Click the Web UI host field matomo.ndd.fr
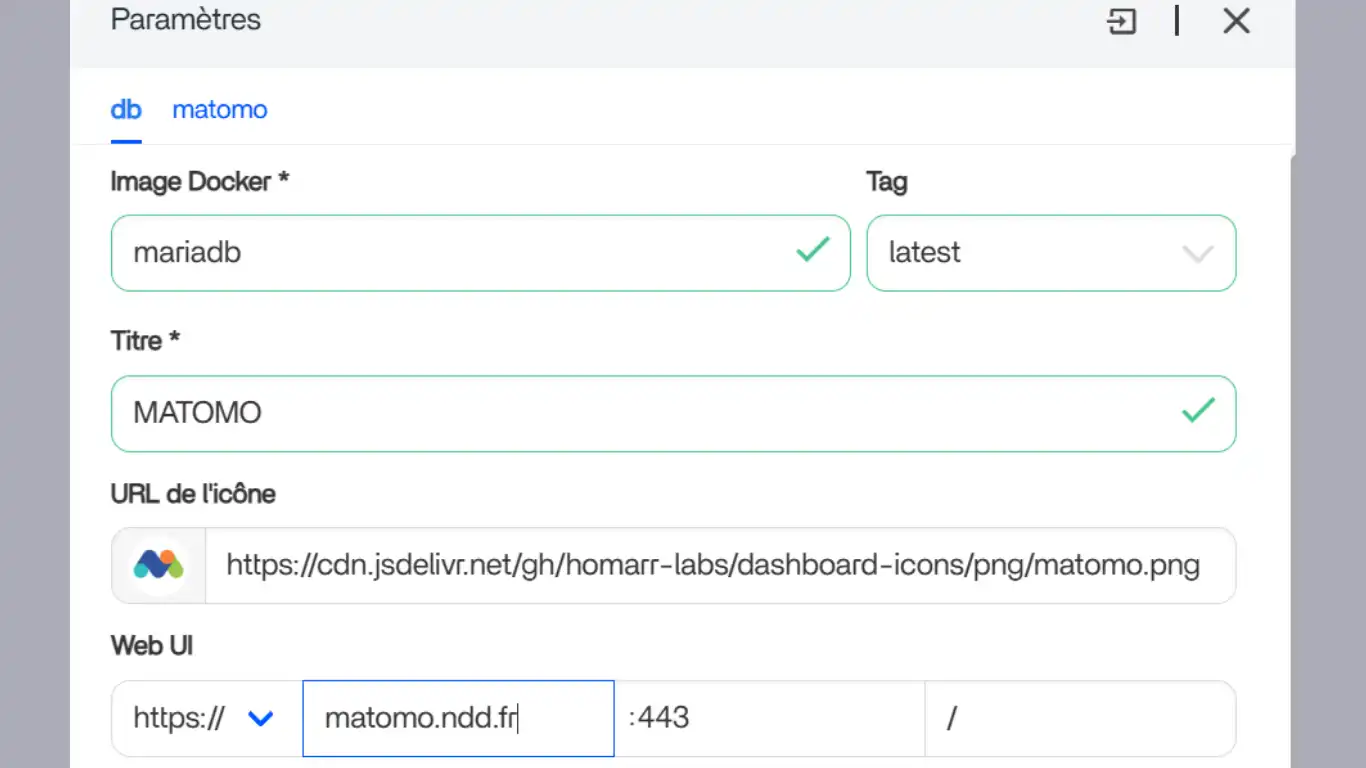 pyautogui.click(x=458, y=718)
